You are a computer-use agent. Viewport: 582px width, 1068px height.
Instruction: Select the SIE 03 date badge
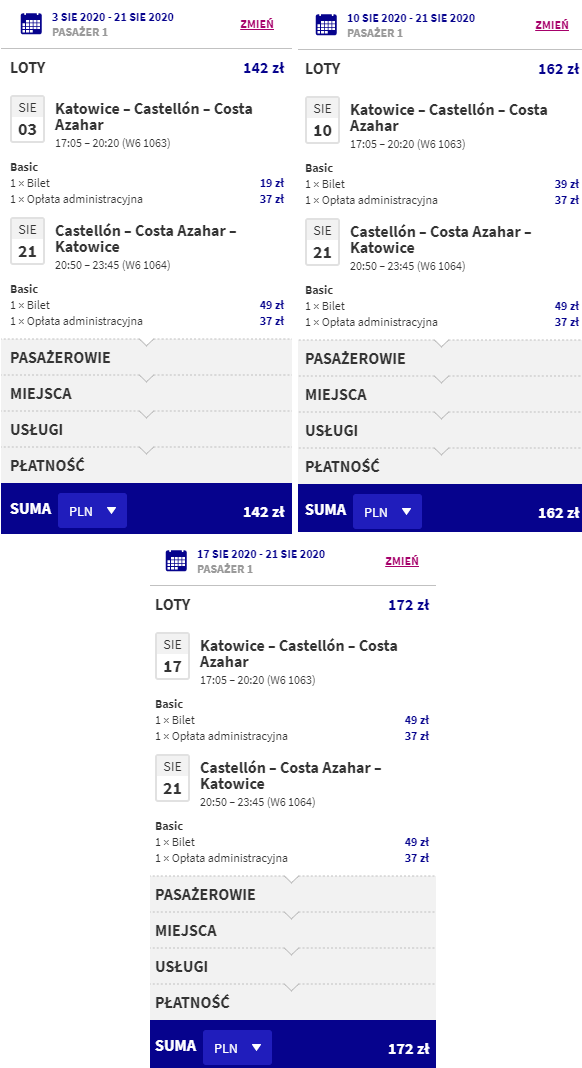pos(27,119)
